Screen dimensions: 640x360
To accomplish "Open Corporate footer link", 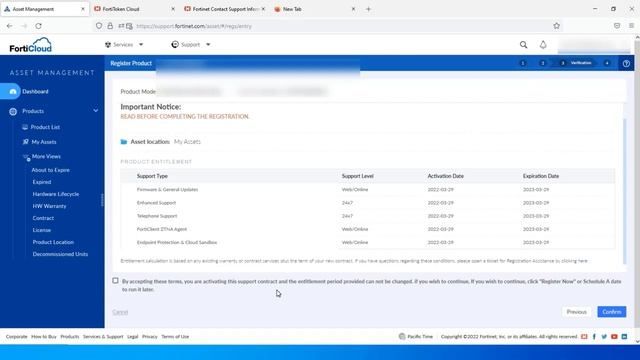I will point(16,337).
